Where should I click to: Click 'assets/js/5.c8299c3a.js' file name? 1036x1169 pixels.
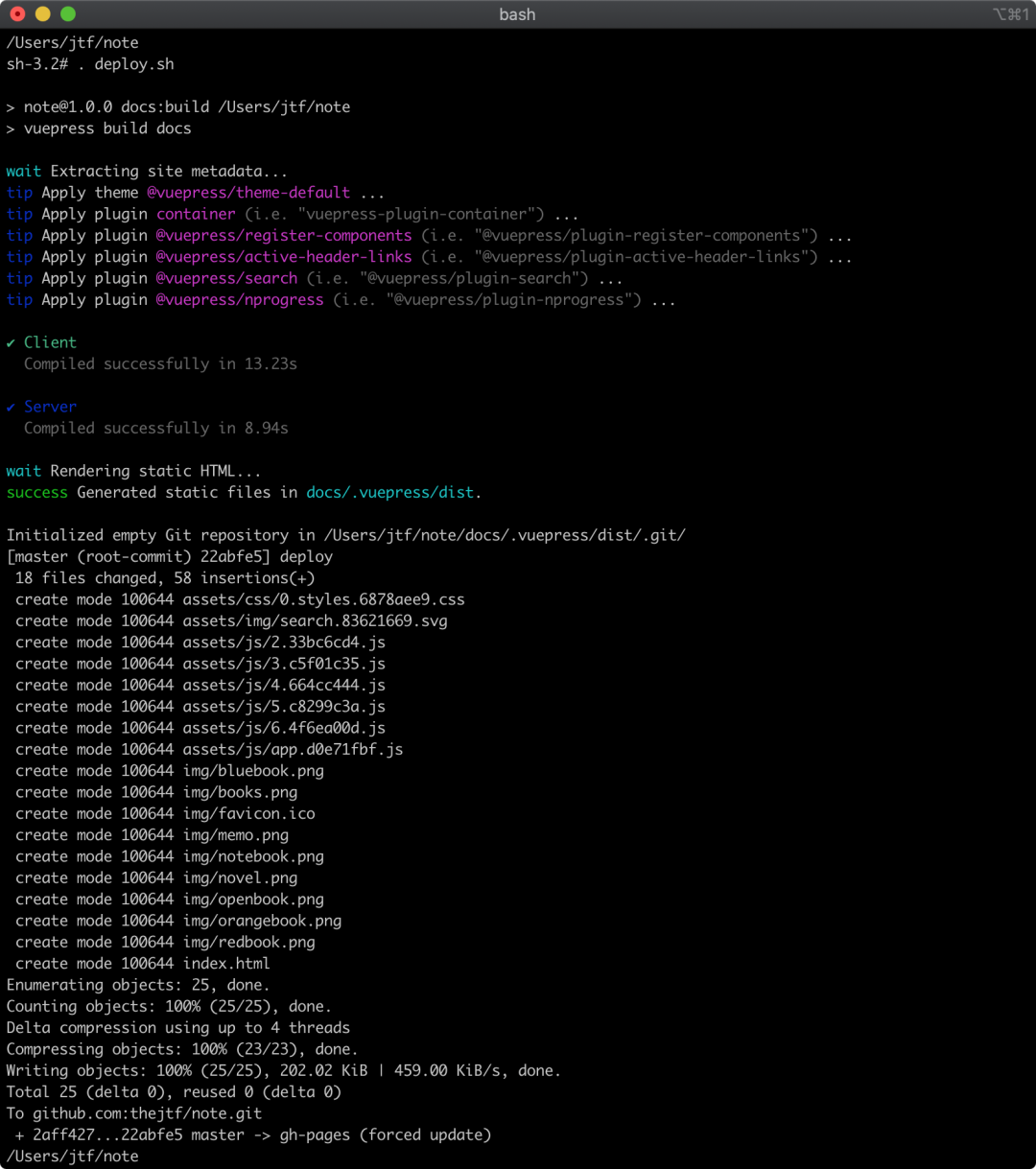[284, 706]
